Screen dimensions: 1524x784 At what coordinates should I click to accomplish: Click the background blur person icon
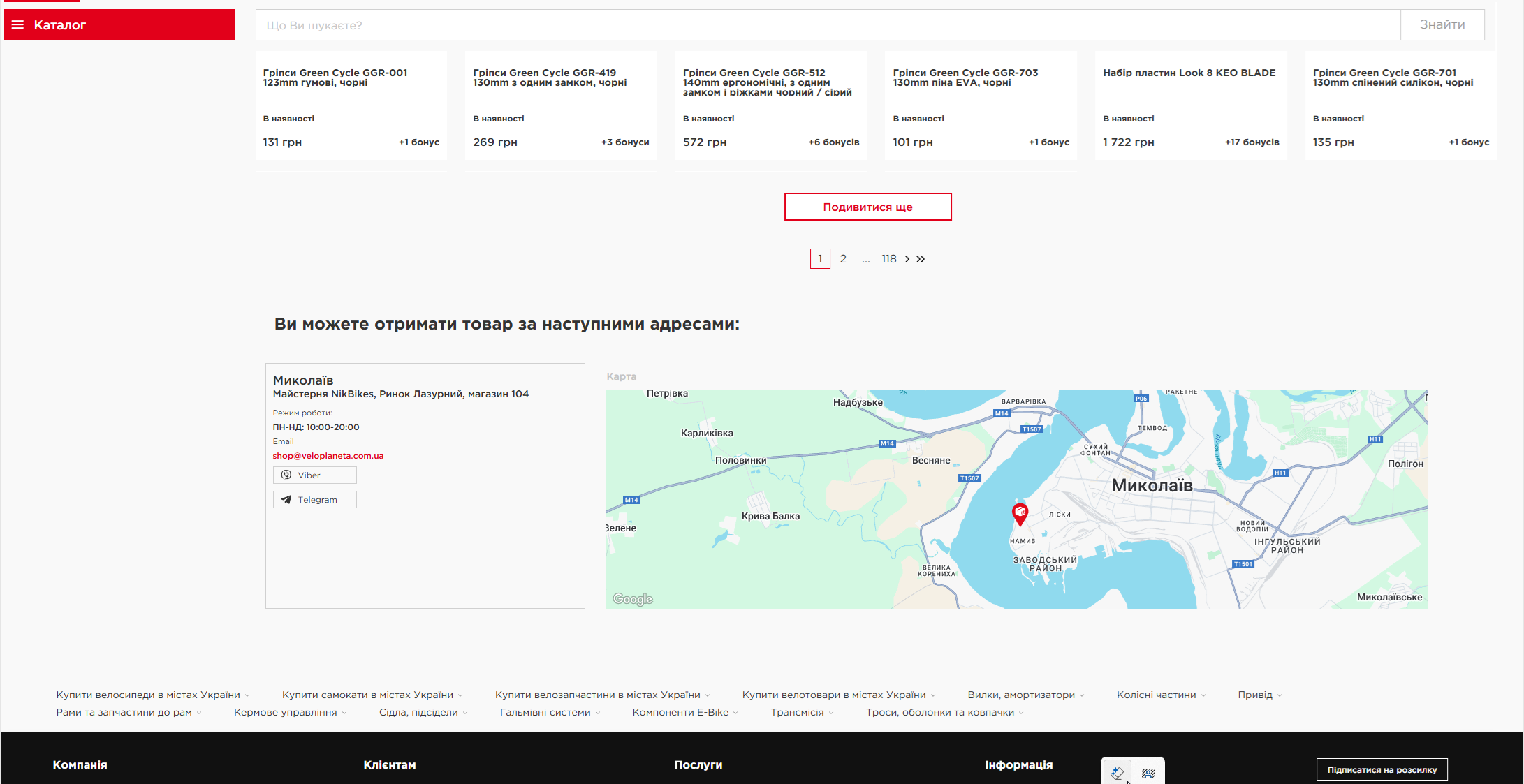coord(1148,773)
